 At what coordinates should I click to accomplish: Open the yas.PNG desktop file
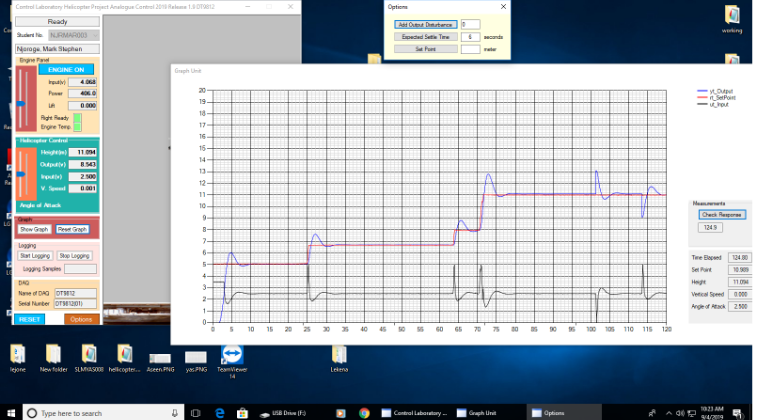[x=196, y=357]
